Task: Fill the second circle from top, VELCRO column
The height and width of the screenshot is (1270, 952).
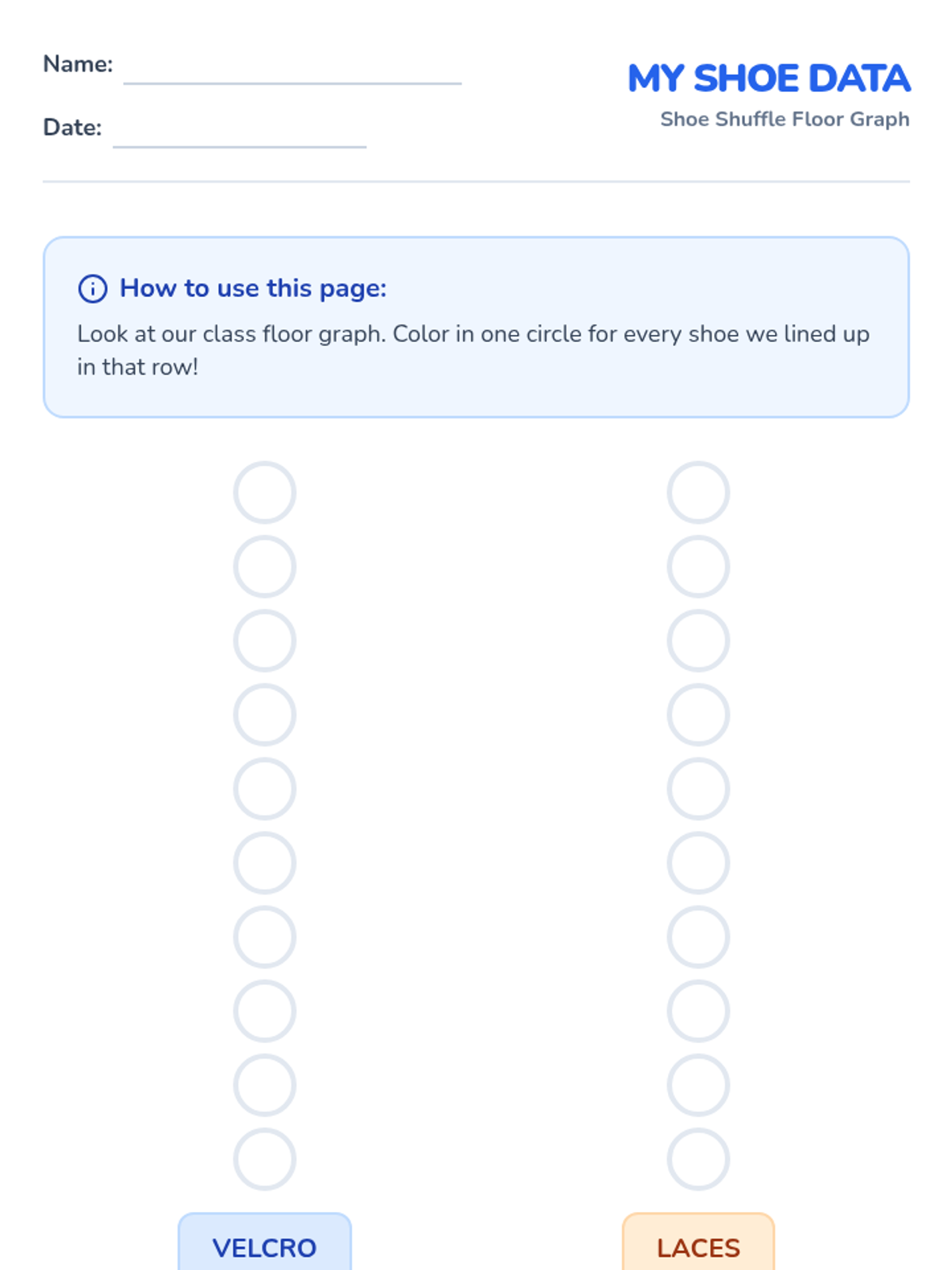Action: tap(265, 567)
